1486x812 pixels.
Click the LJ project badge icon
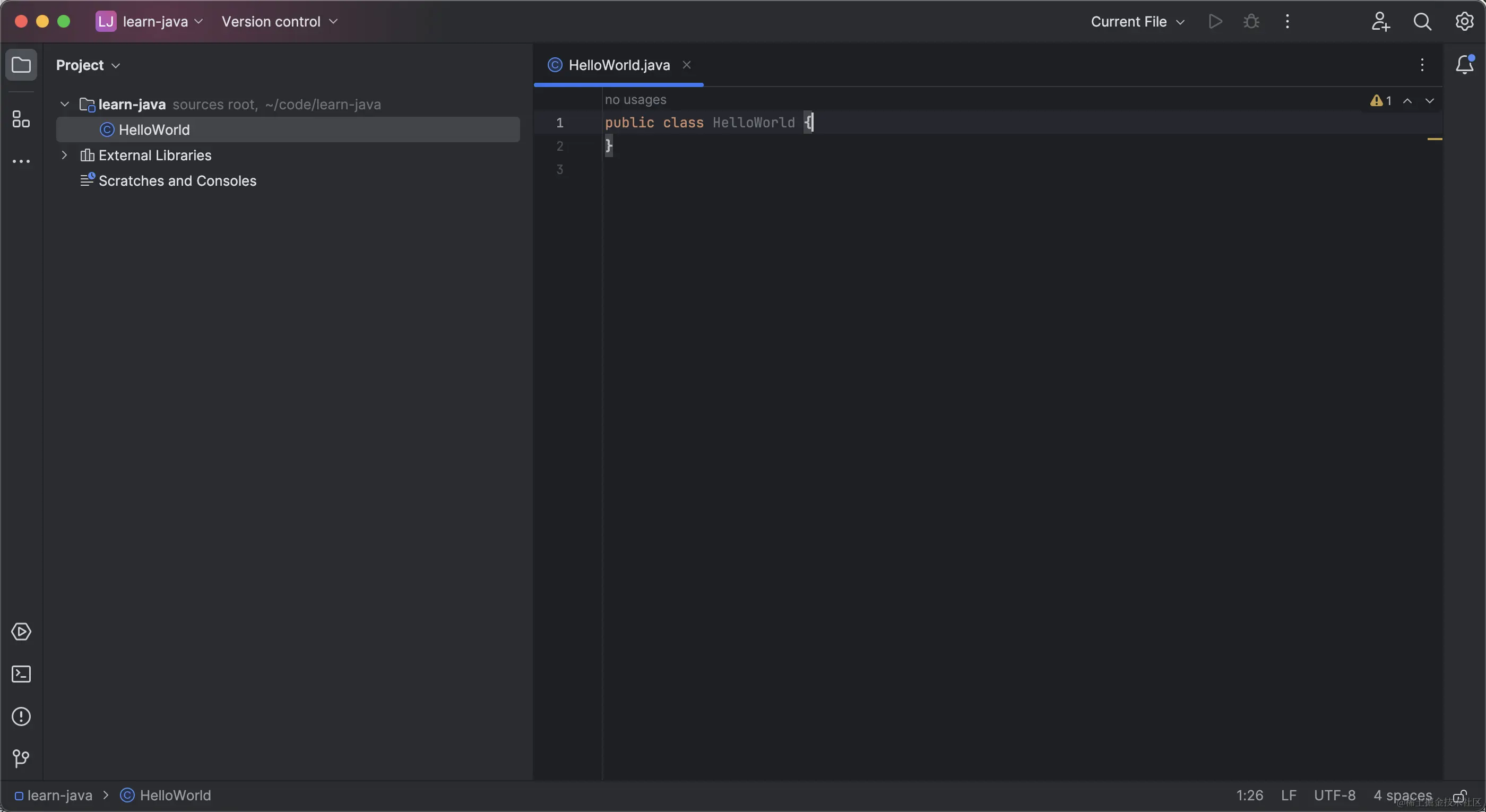pyautogui.click(x=106, y=22)
